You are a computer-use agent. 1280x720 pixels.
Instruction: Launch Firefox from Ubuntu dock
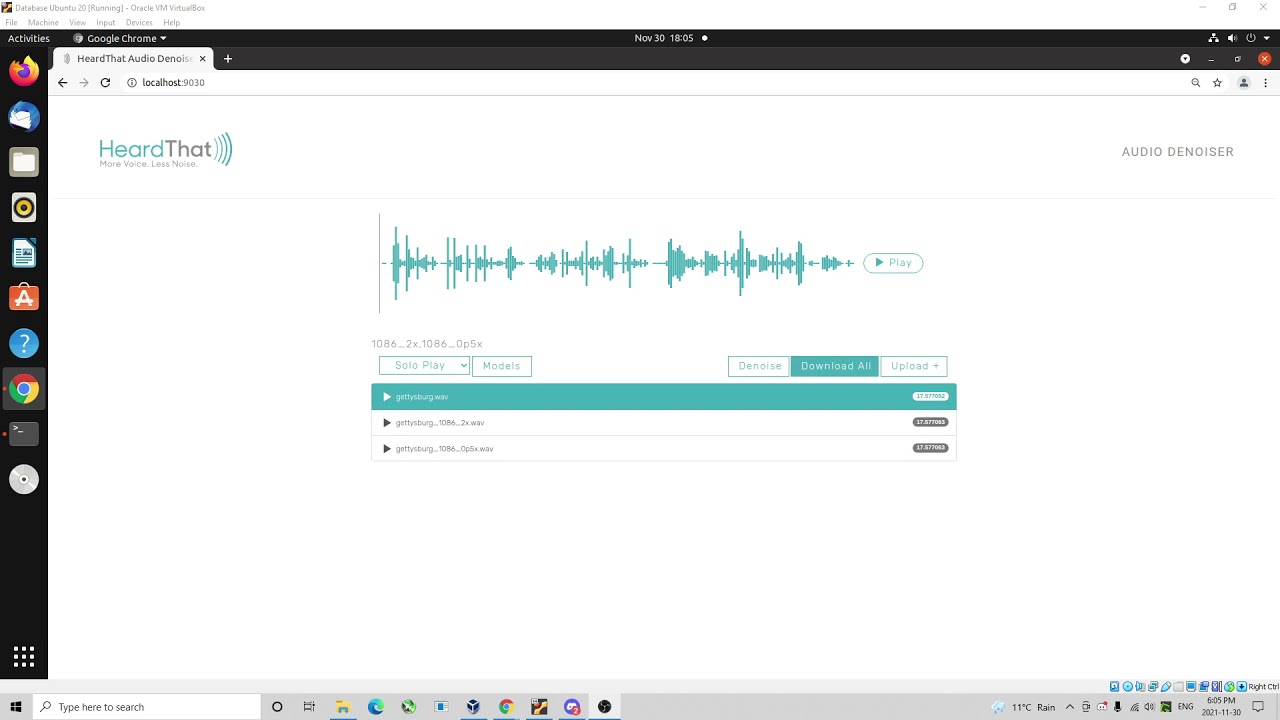coord(24,71)
